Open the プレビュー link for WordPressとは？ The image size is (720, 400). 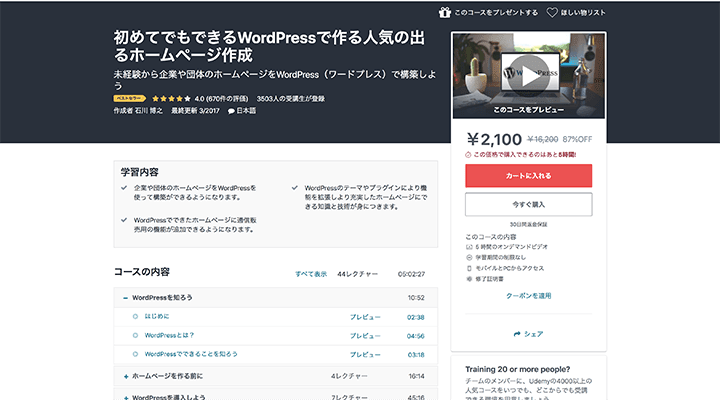coord(365,336)
